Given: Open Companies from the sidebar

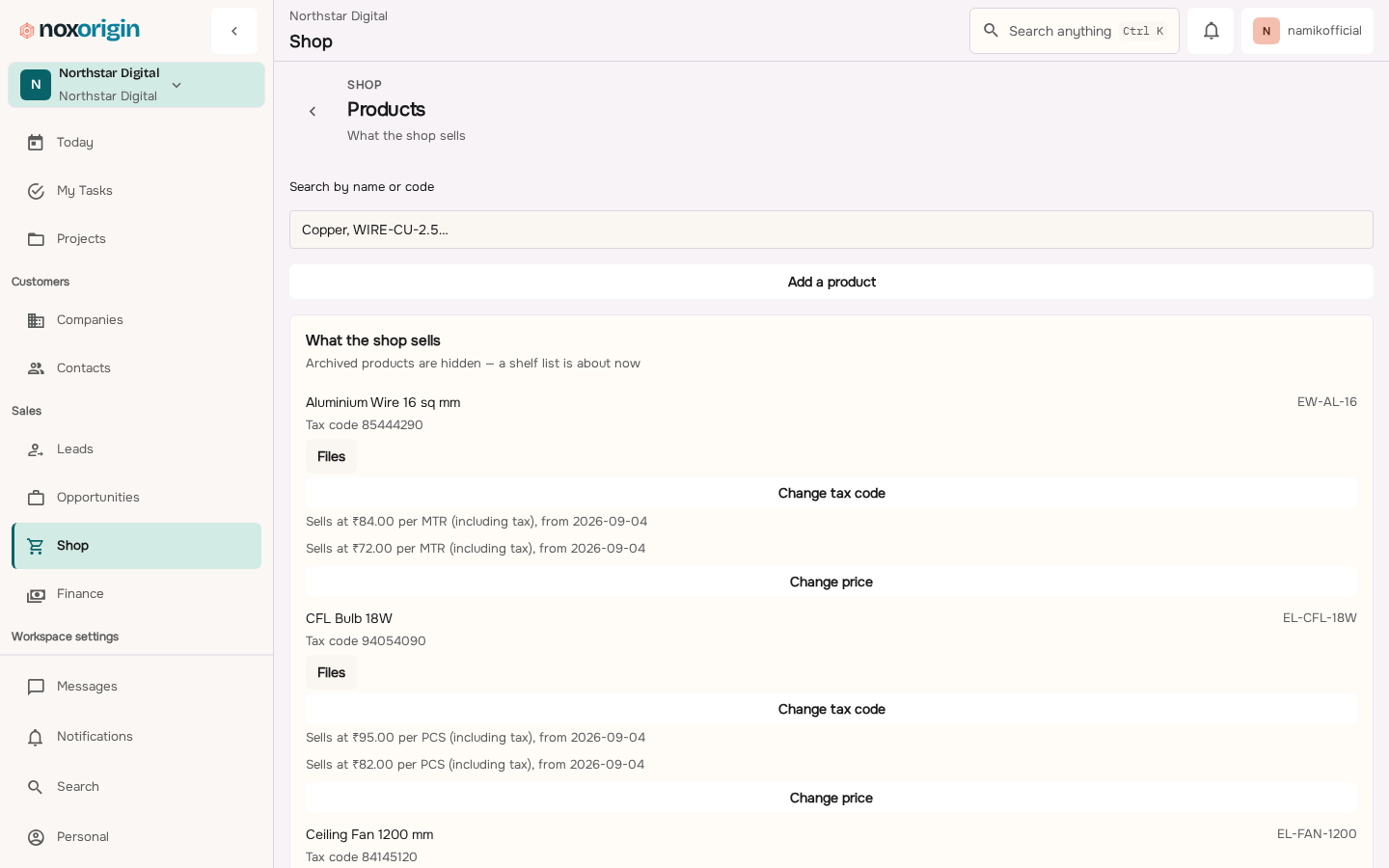Looking at the screenshot, I should (x=136, y=320).
